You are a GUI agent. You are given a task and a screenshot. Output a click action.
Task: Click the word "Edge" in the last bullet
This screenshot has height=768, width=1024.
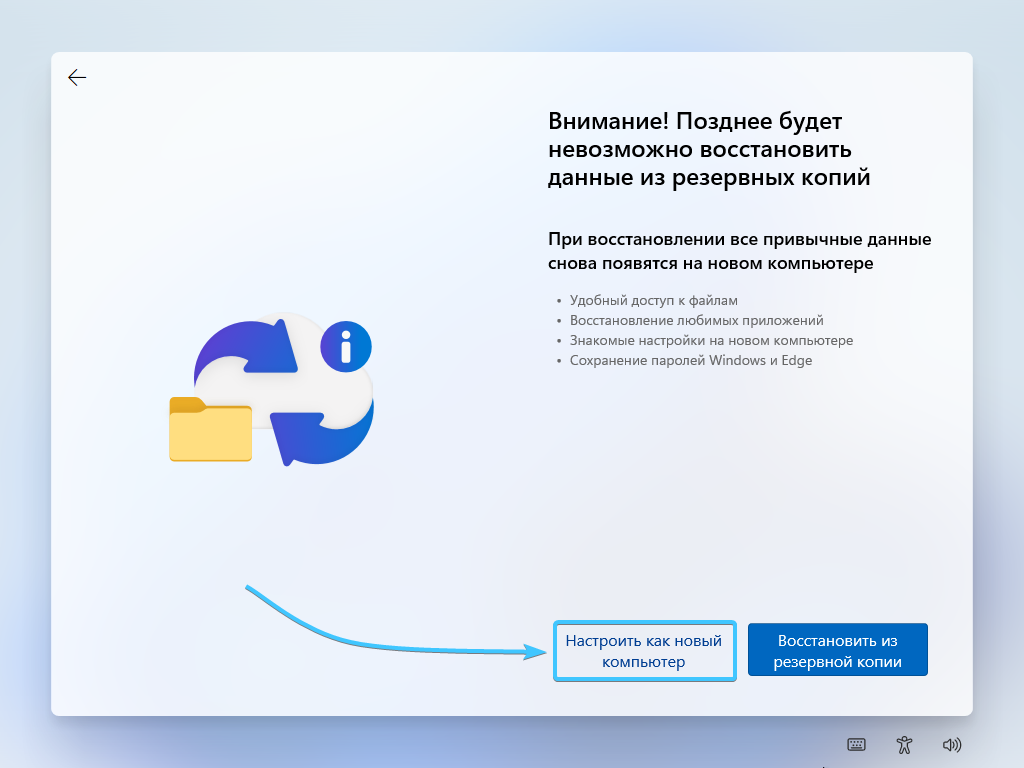click(x=796, y=360)
